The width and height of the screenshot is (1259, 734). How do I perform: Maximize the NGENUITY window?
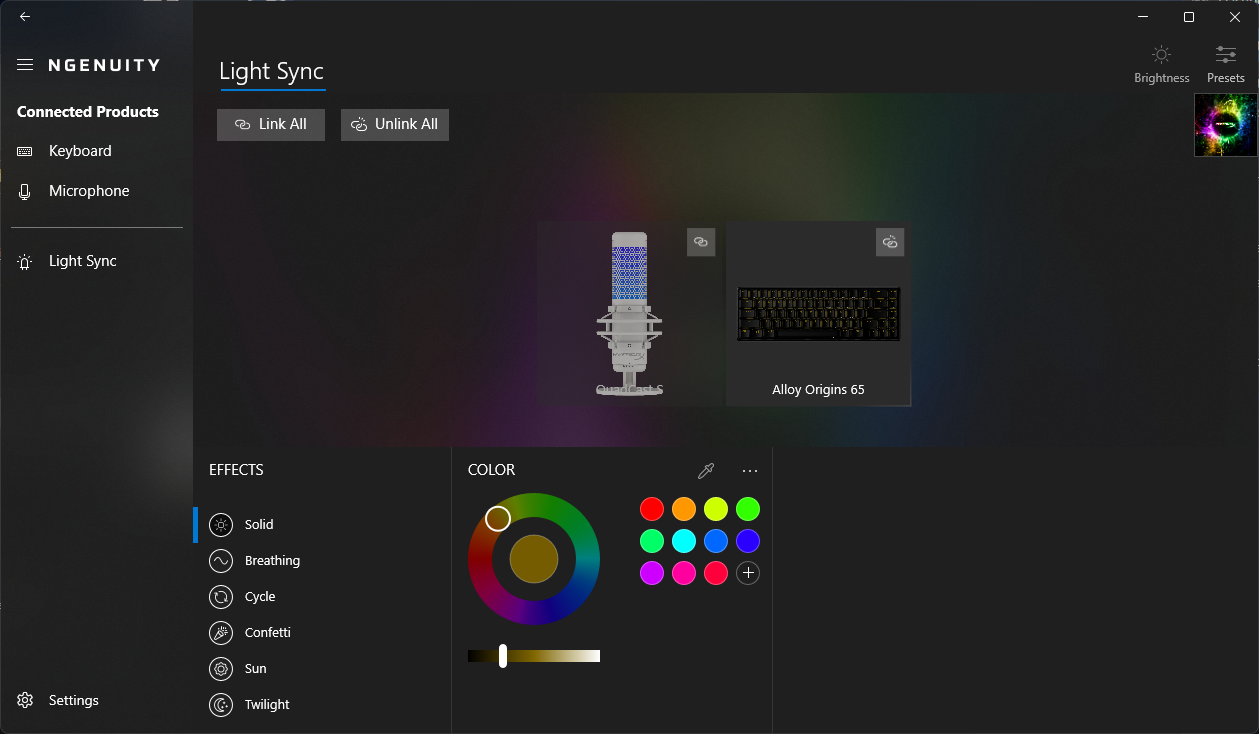point(1189,17)
